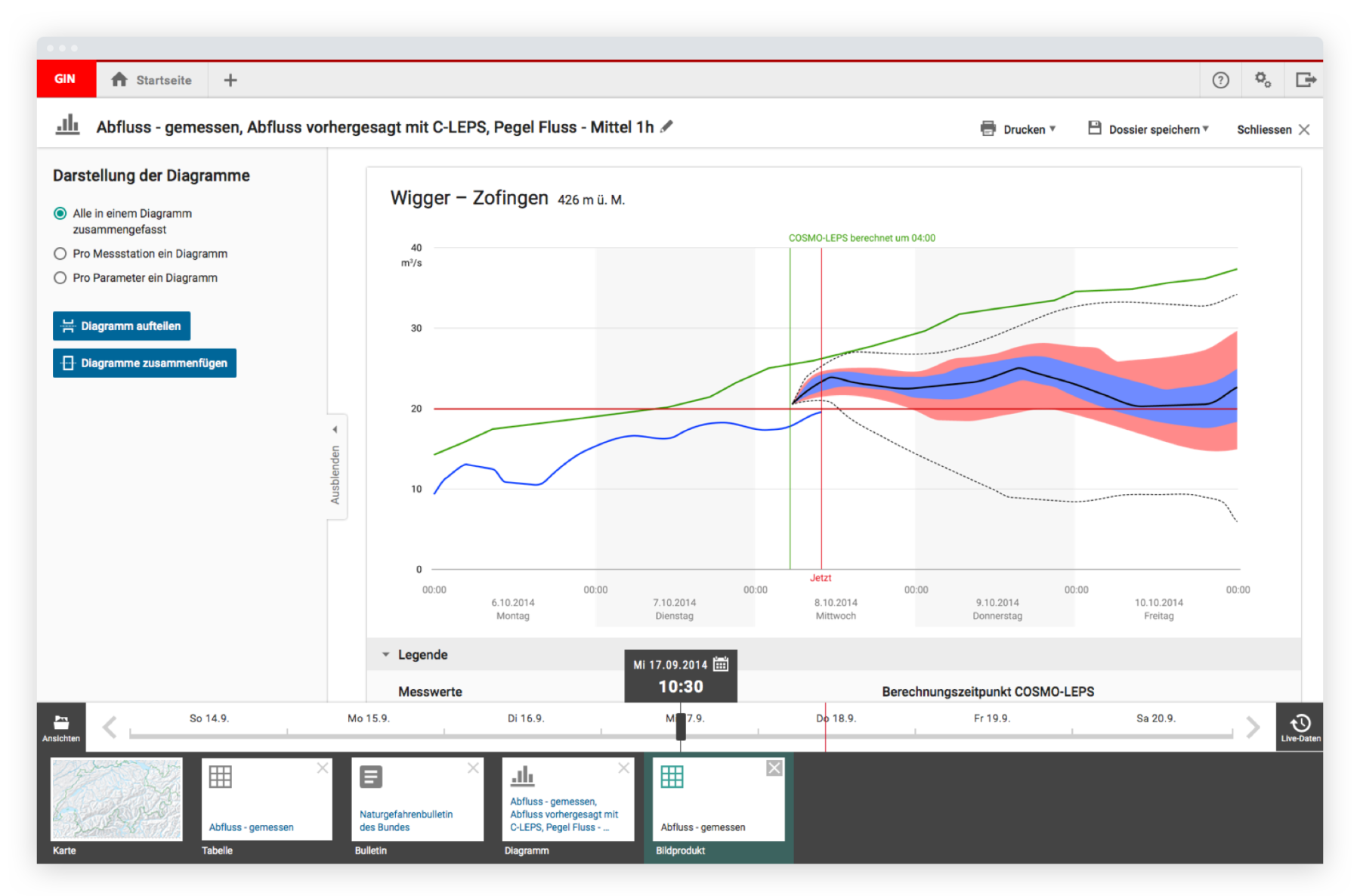This screenshot has width=1360, height=896.
Task: Open Dossier speichern dropdown
Action: tap(1148, 129)
